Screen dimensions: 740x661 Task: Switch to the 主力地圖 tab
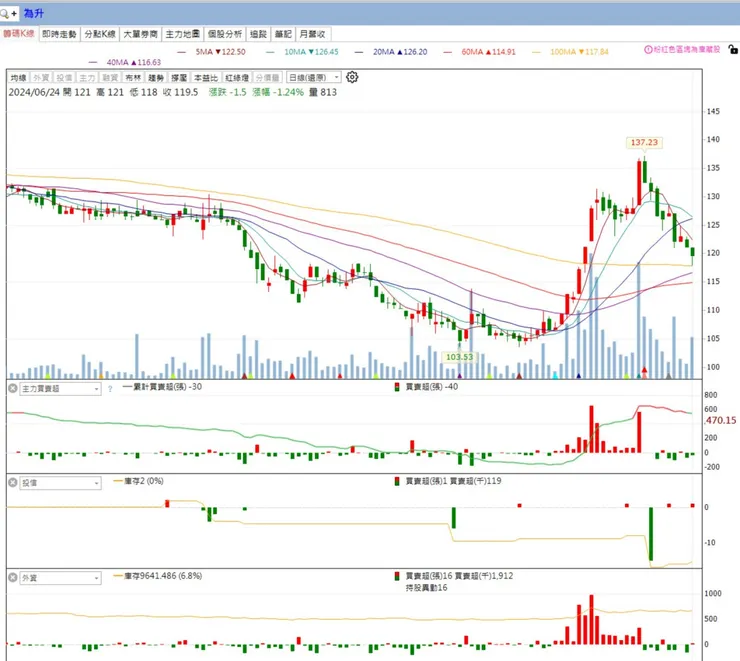click(x=183, y=34)
